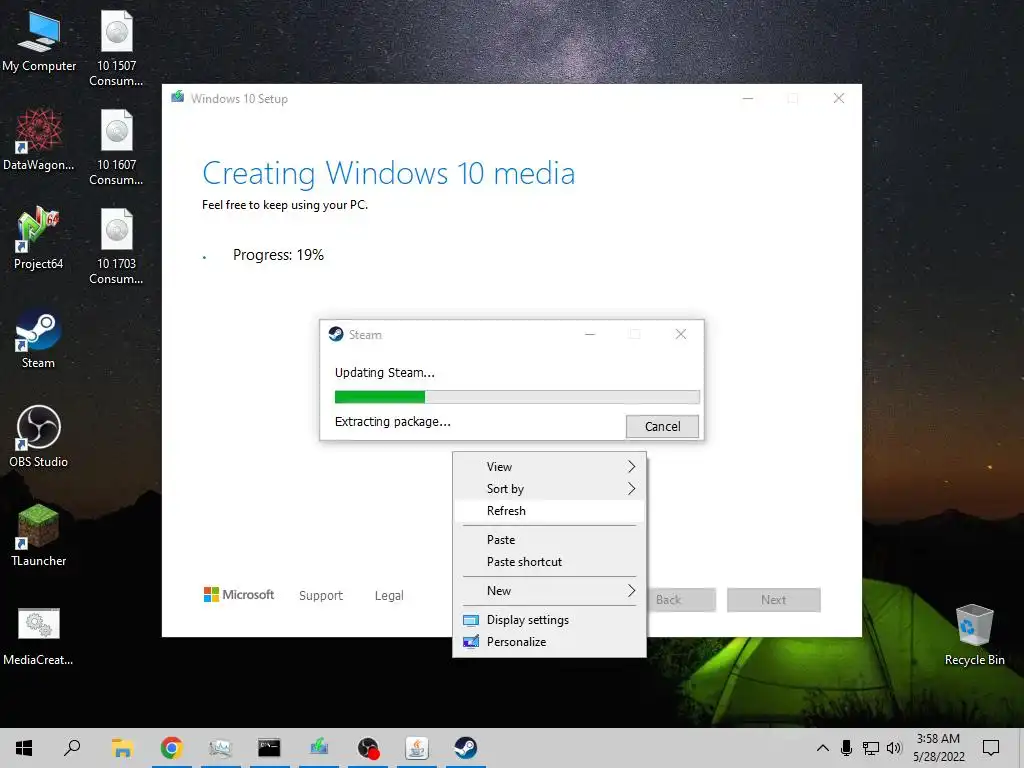Image resolution: width=1024 pixels, height=768 pixels.
Task: Select the TLauncher desktop shortcut
Action: (39, 536)
